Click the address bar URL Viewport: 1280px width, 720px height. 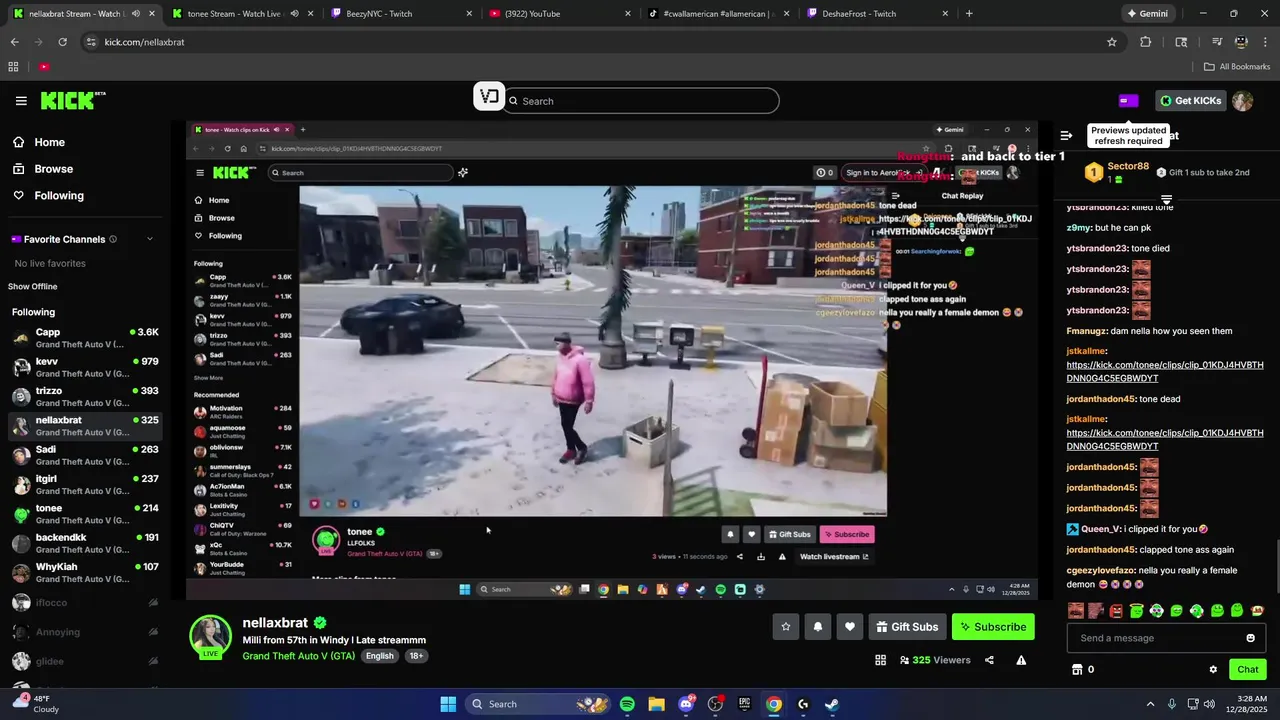coord(144,42)
